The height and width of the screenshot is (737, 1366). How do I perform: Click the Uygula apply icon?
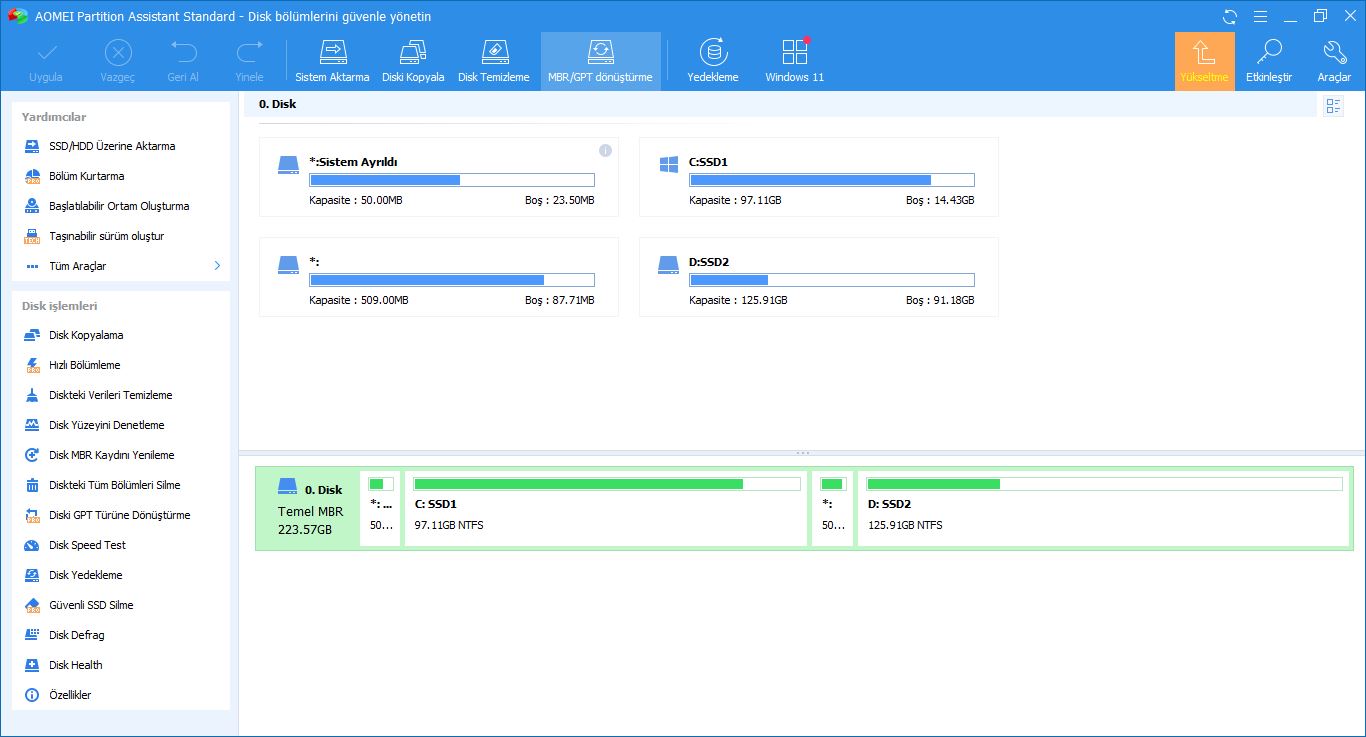pos(46,62)
